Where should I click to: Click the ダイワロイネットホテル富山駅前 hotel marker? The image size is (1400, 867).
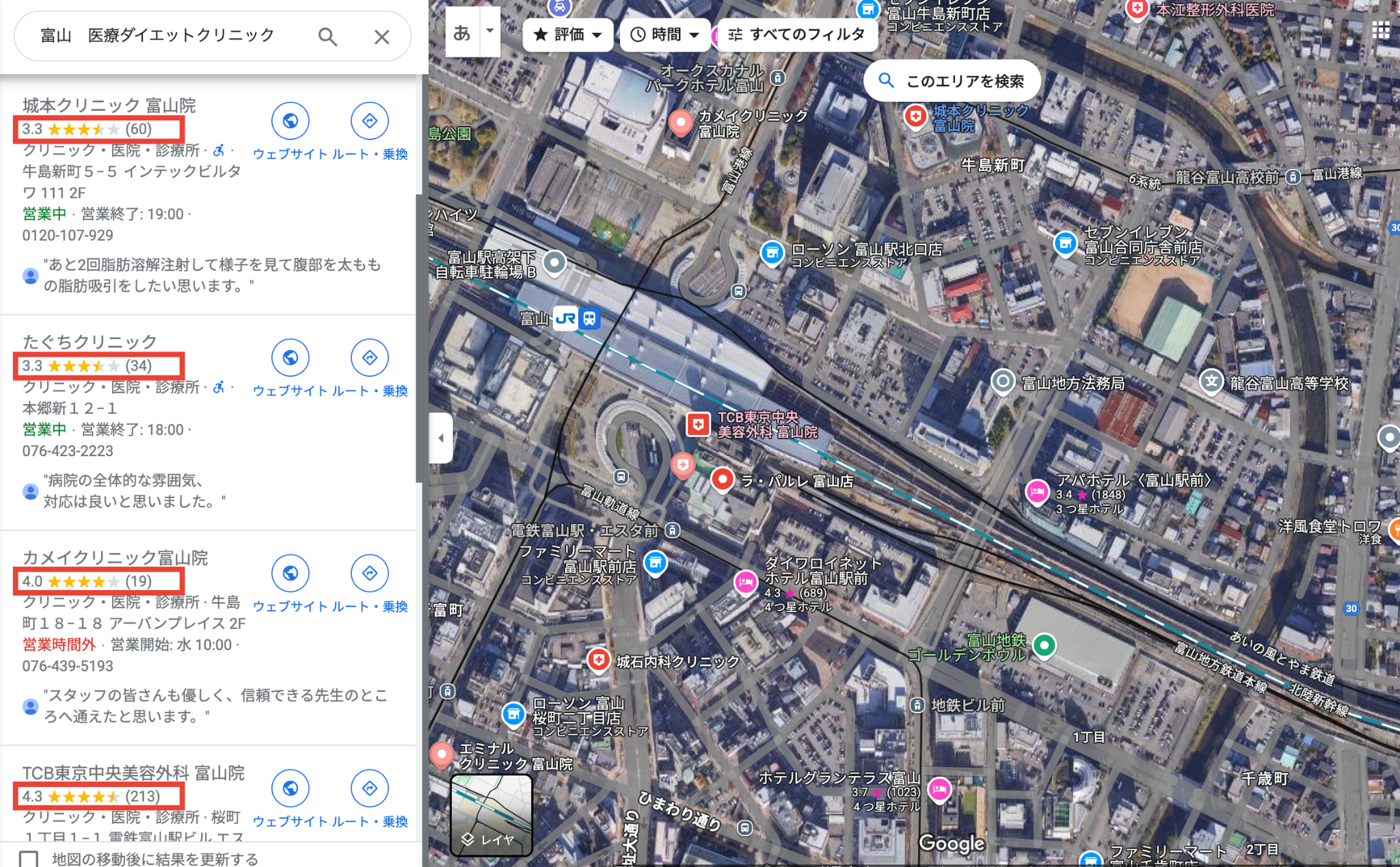[x=746, y=583]
